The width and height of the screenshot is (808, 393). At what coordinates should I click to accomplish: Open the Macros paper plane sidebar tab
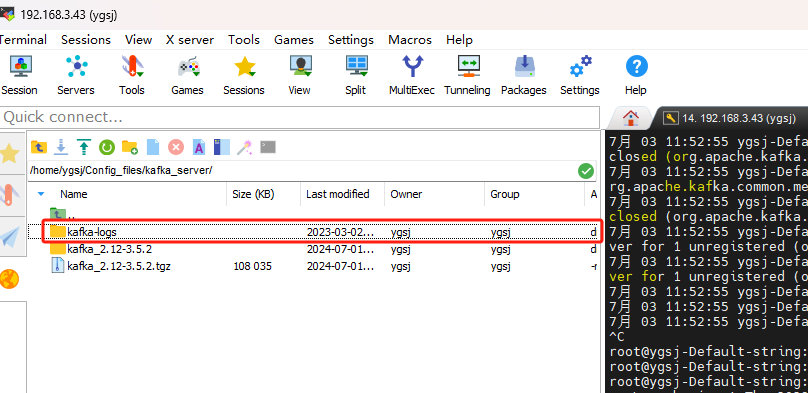[10, 236]
